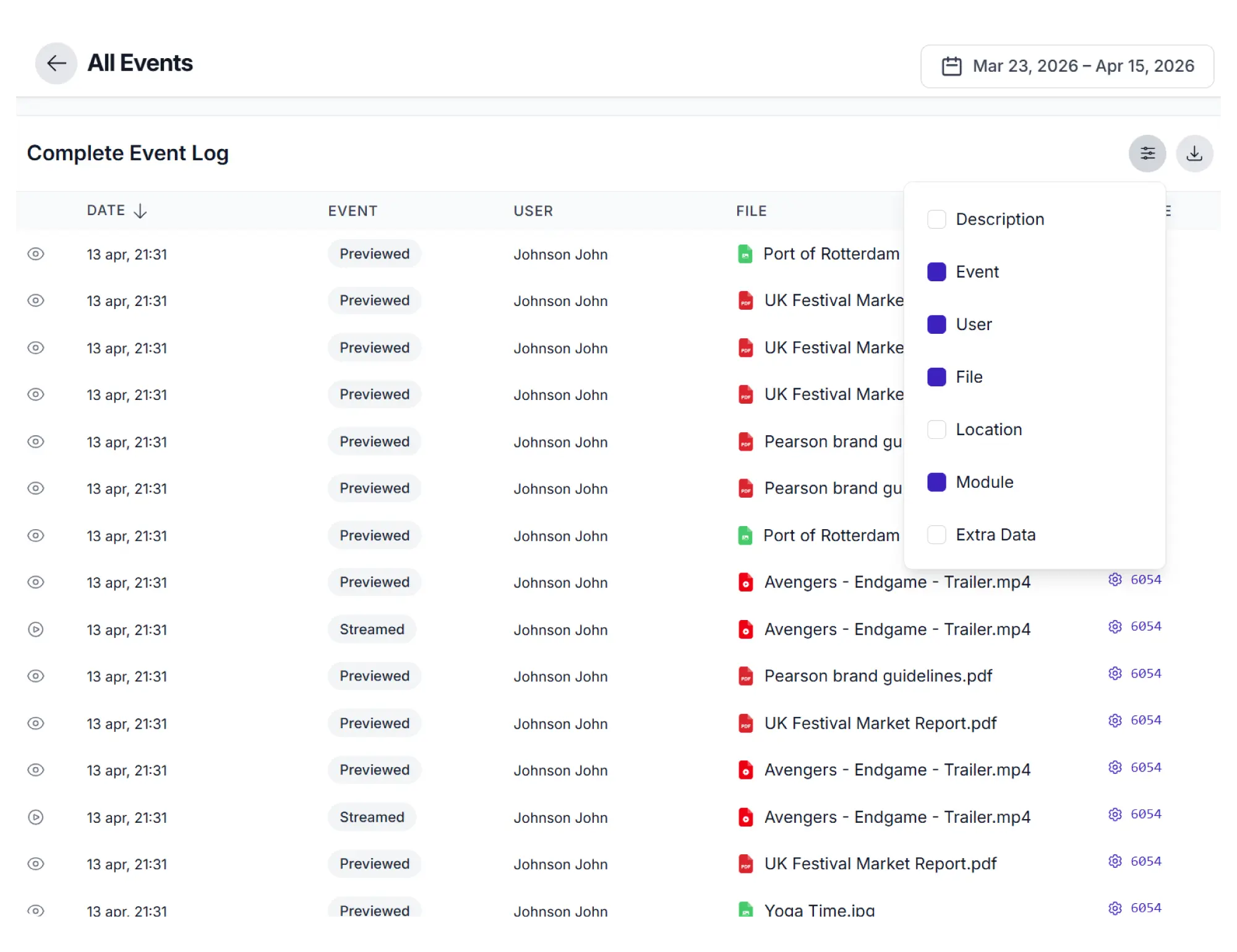
Task: Click the date in Pearson brand guidelines.pdf row
Action: click(x=127, y=677)
